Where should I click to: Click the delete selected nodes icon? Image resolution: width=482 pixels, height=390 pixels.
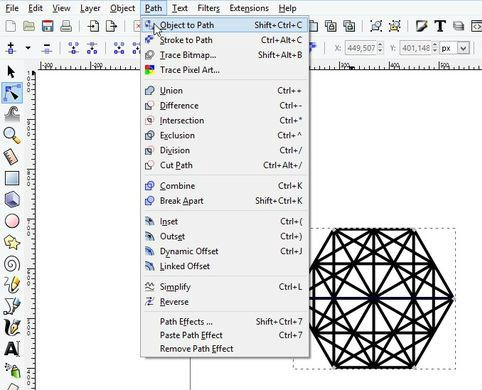pyautogui.click(x=47, y=48)
